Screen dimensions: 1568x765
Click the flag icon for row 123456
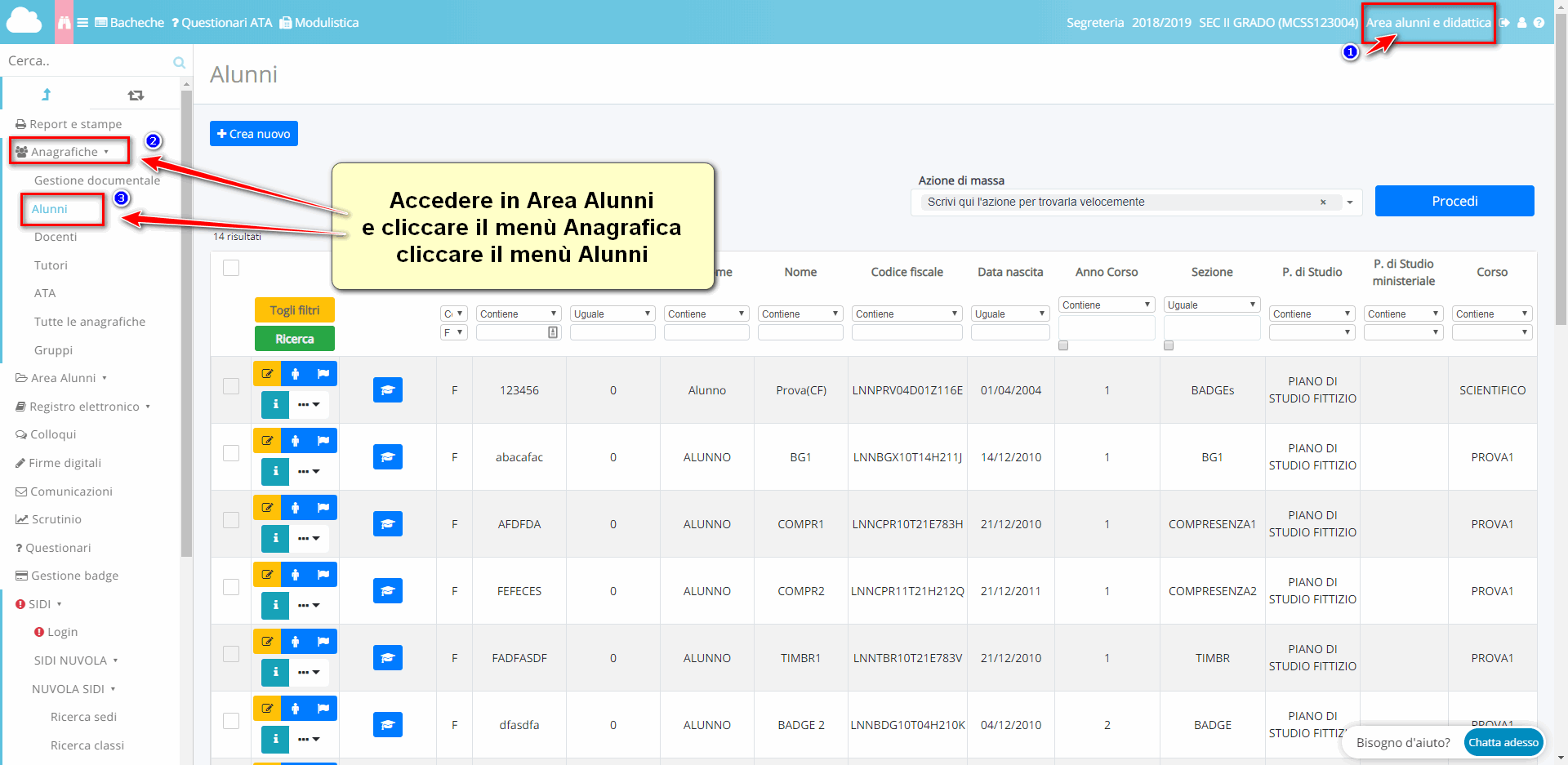coord(323,374)
